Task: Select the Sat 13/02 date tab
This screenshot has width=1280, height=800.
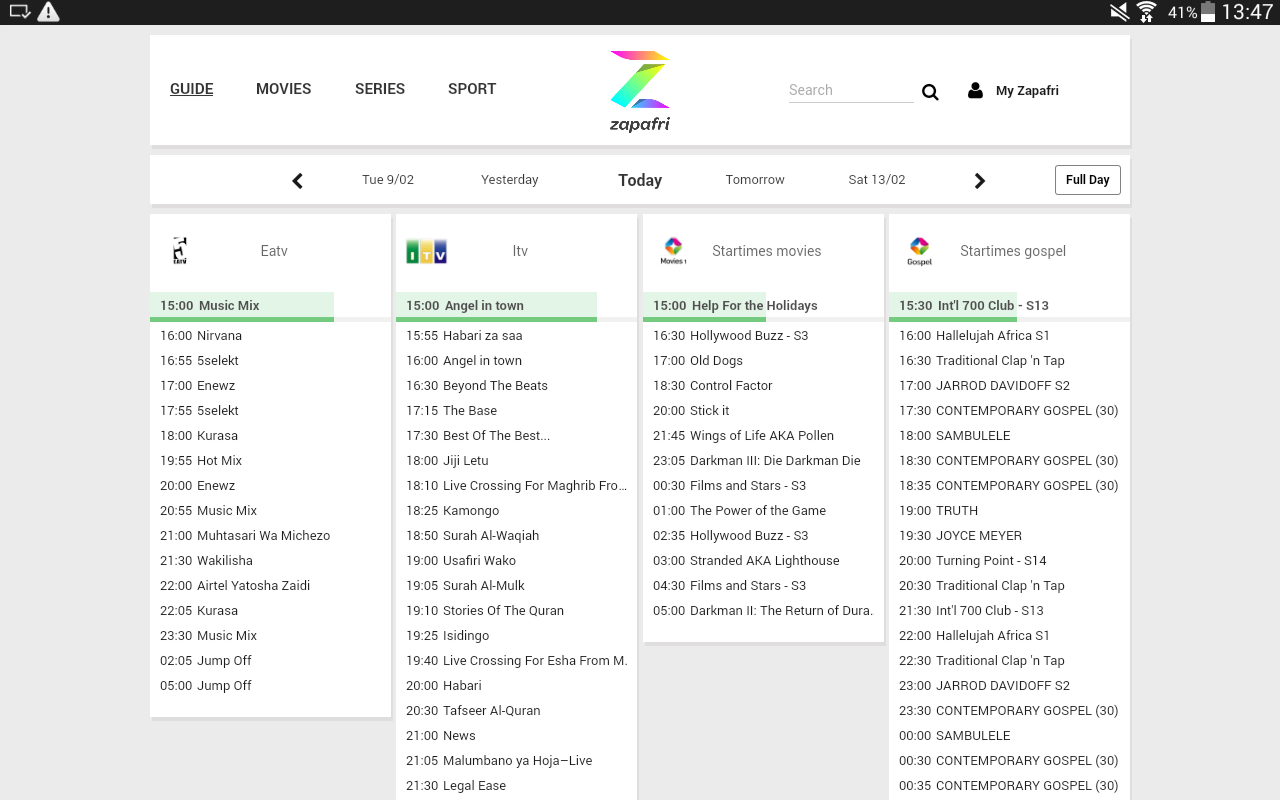Action: (877, 180)
